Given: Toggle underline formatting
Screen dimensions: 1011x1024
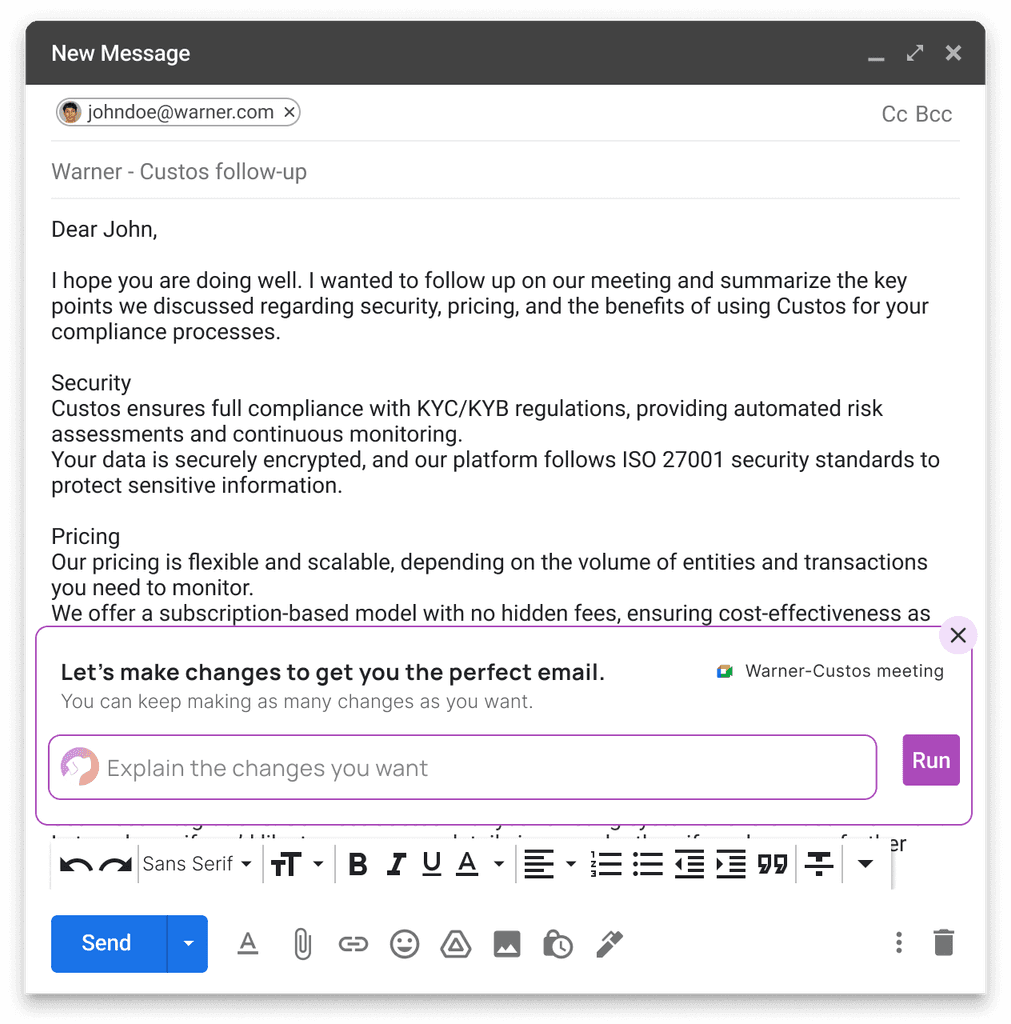Looking at the screenshot, I should point(432,864).
